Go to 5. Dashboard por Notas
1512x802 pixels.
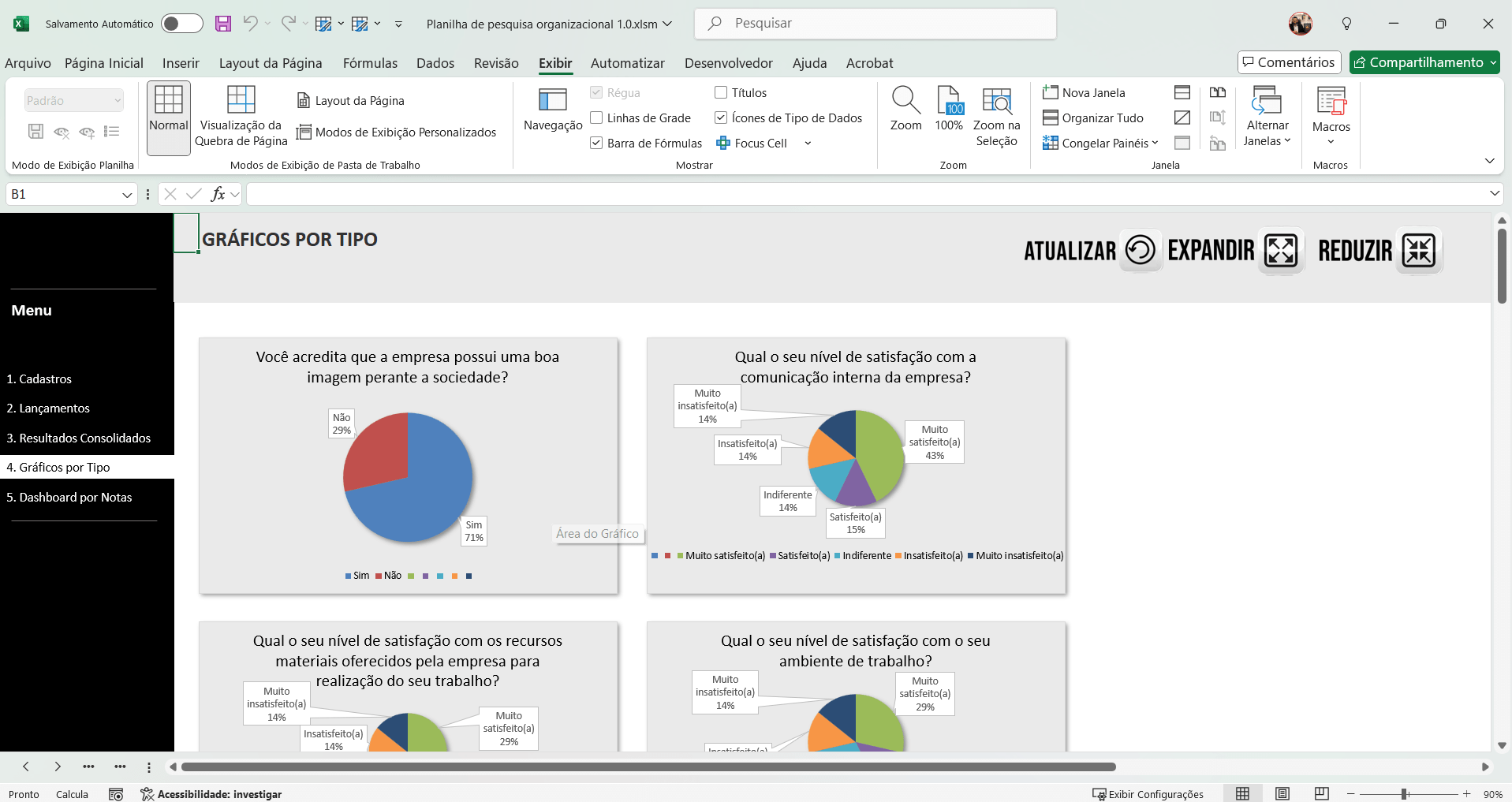pyautogui.click(x=69, y=498)
